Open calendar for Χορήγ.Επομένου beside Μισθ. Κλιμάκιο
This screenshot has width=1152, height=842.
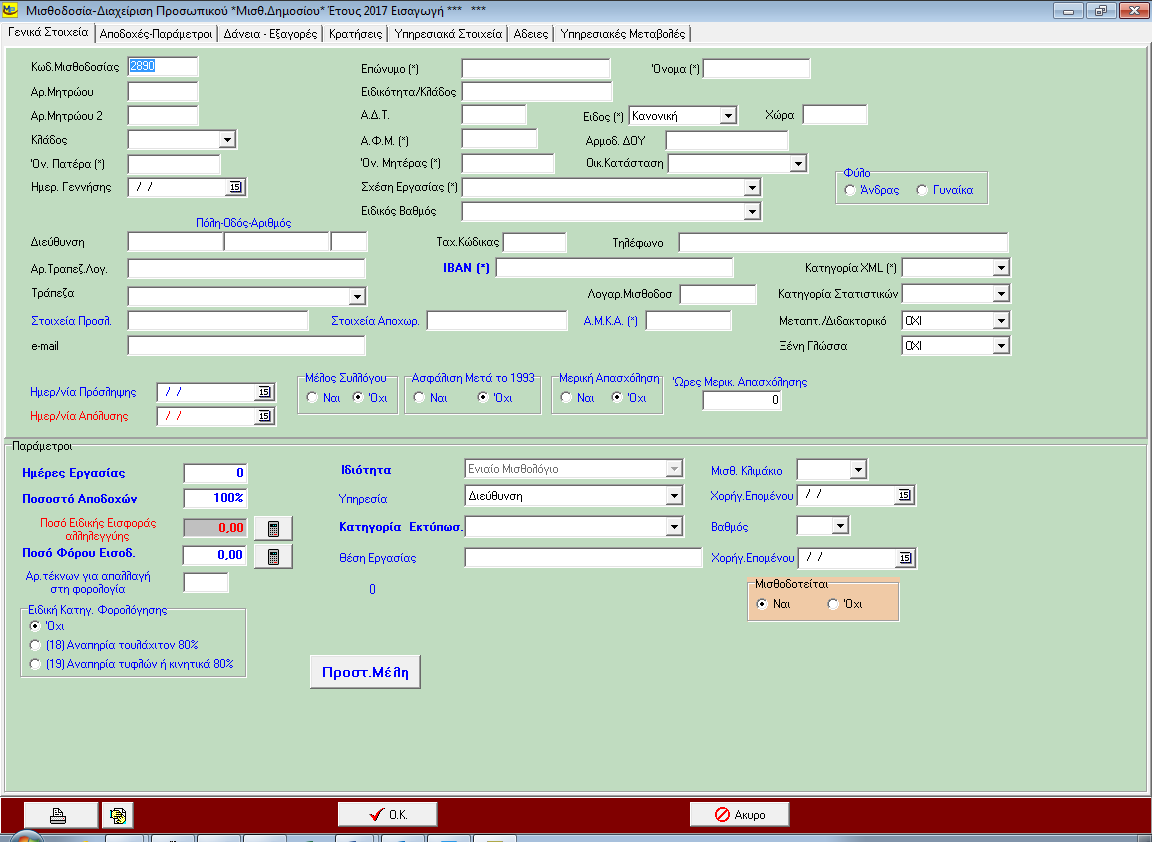[904, 495]
